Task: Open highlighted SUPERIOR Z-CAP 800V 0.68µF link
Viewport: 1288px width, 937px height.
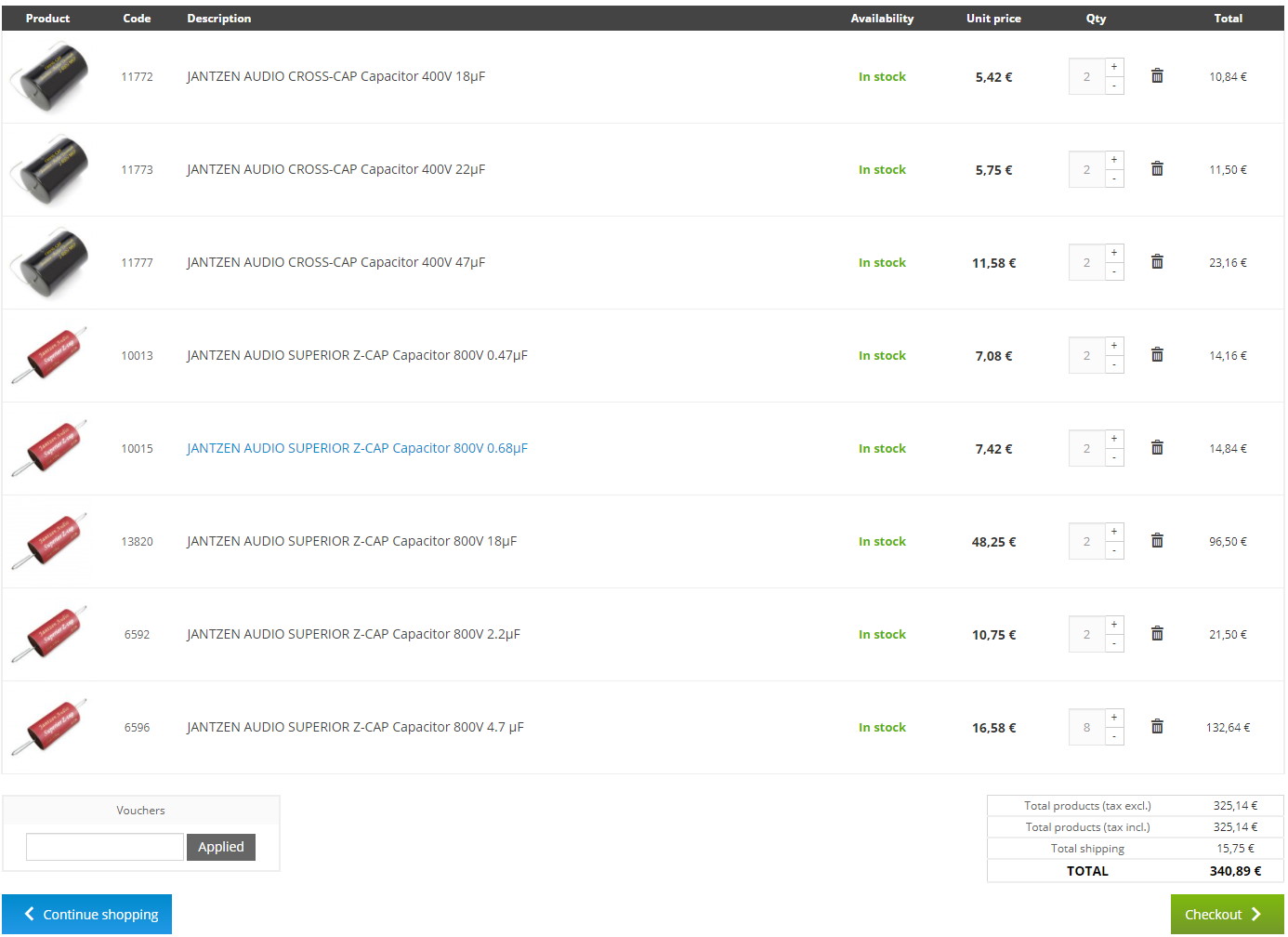Action: point(357,448)
